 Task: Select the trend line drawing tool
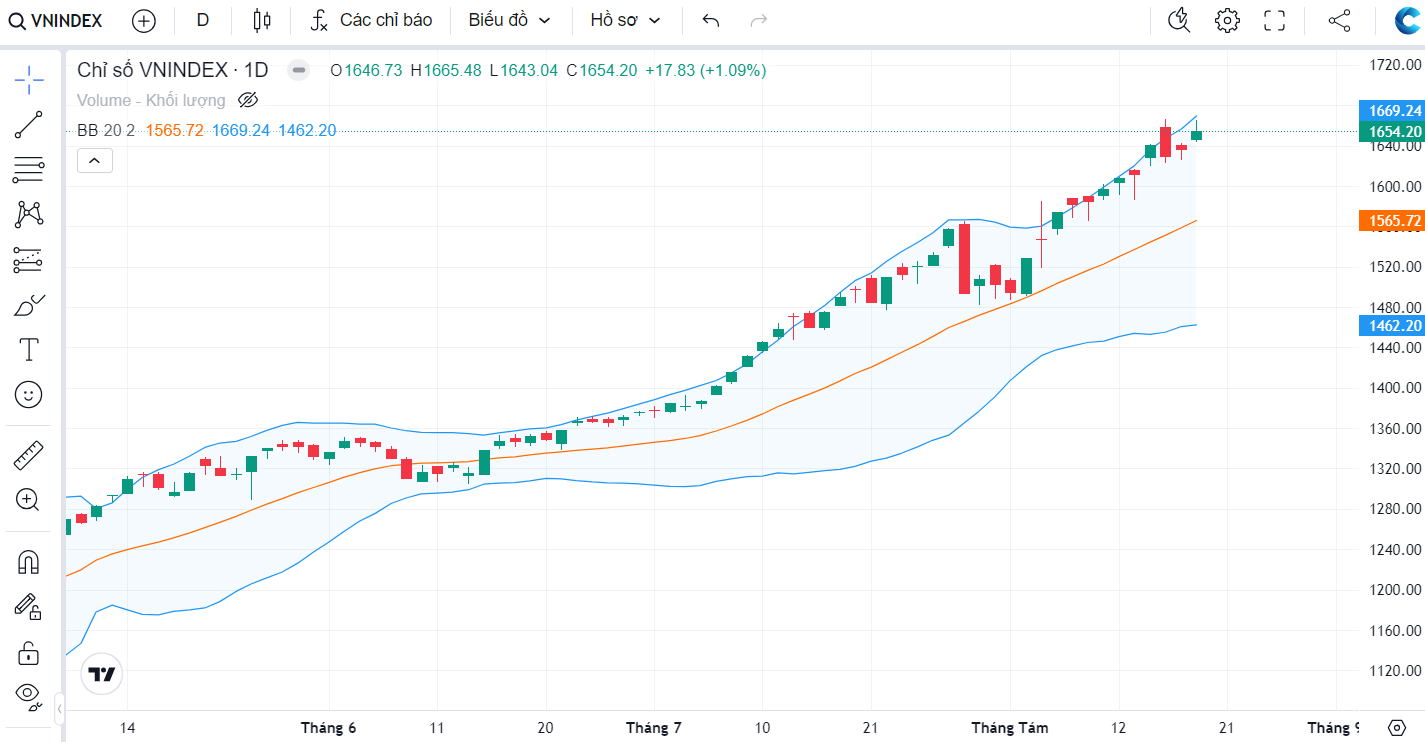(x=28, y=125)
